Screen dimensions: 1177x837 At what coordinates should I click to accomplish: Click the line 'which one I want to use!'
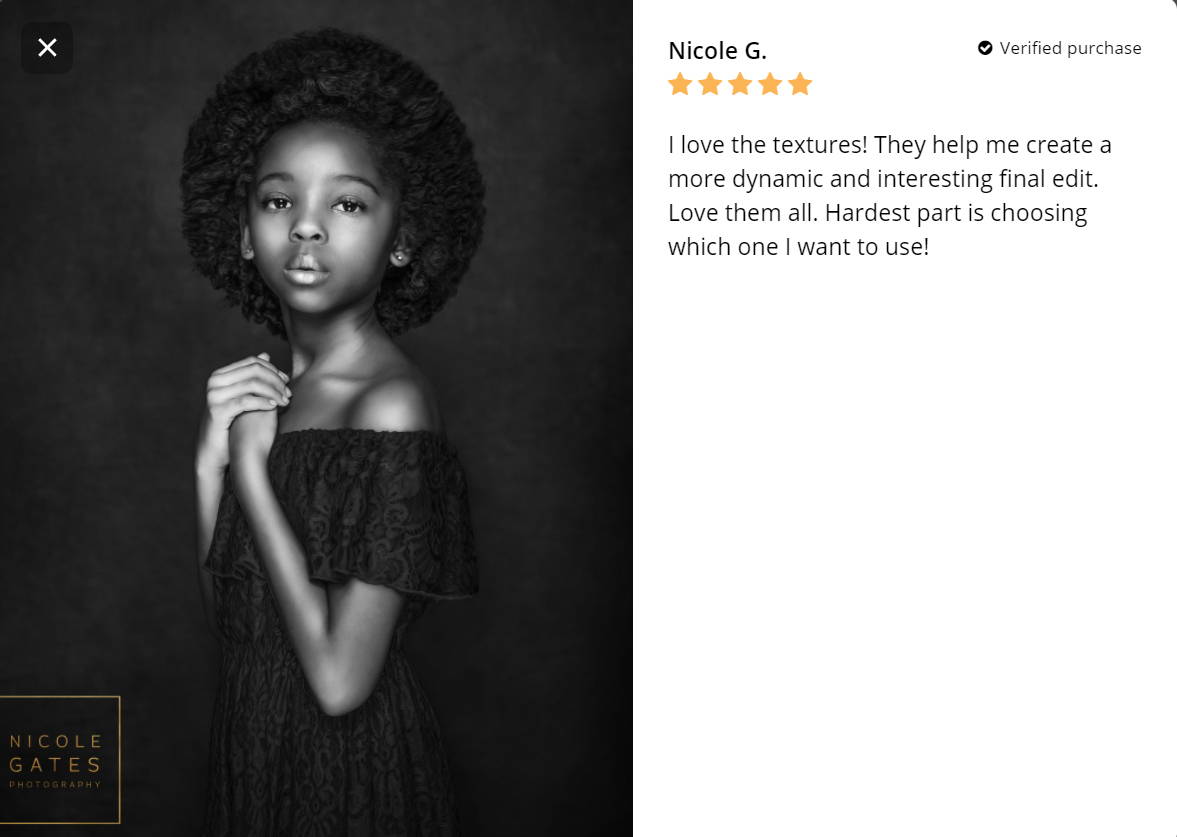coord(798,247)
